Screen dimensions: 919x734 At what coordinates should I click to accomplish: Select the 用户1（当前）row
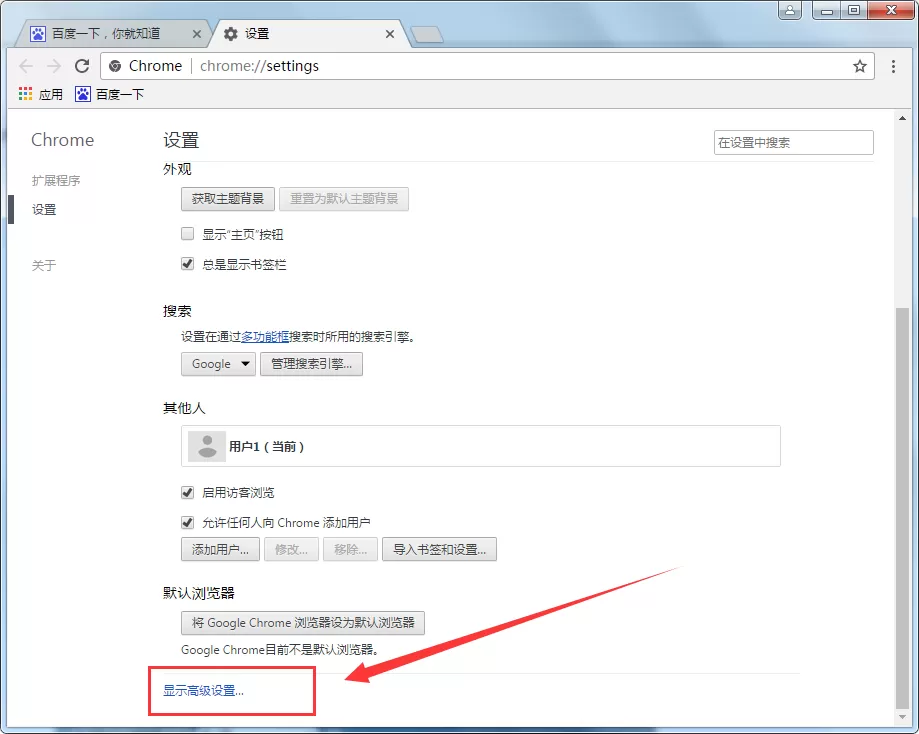pyautogui.click(x=481, y=446)
